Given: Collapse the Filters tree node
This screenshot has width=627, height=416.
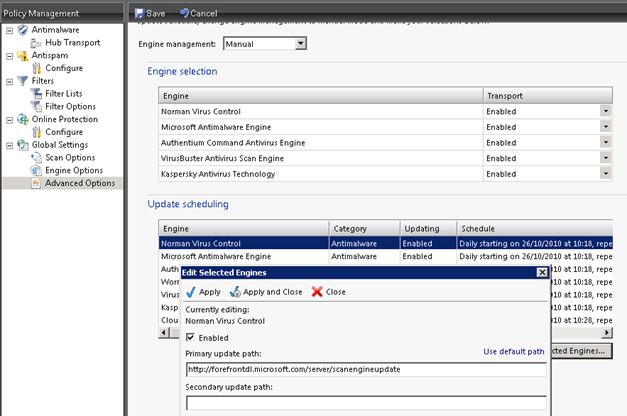Looking at the screenshot, I should tap(9, 81).
